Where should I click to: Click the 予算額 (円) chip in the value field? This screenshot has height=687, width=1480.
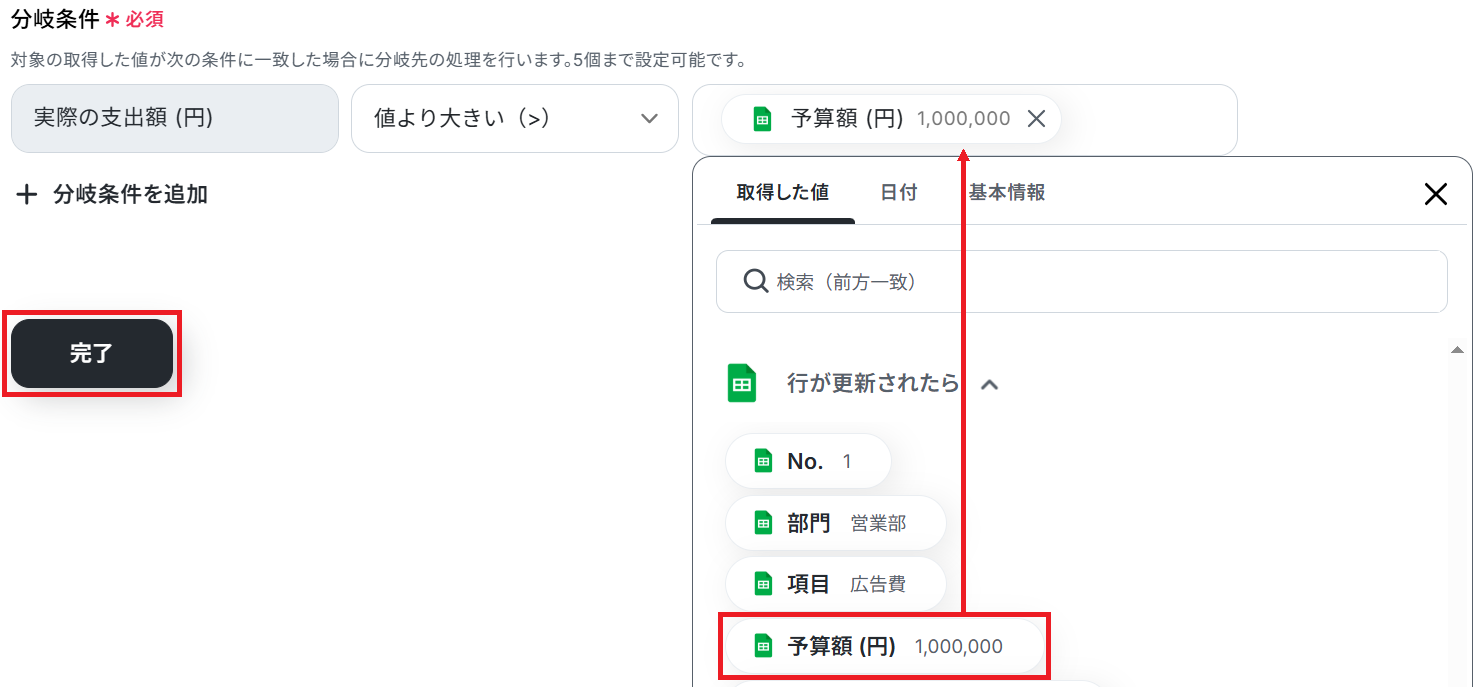(891, 119)
